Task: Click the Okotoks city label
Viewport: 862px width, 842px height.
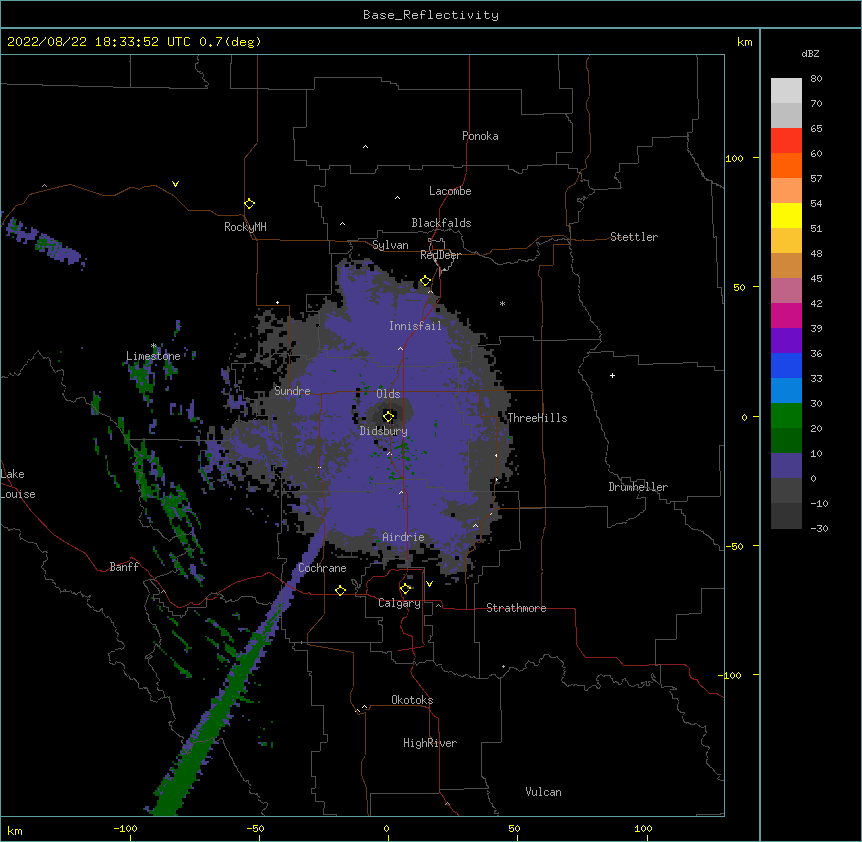Action: (x=412, y=700)
